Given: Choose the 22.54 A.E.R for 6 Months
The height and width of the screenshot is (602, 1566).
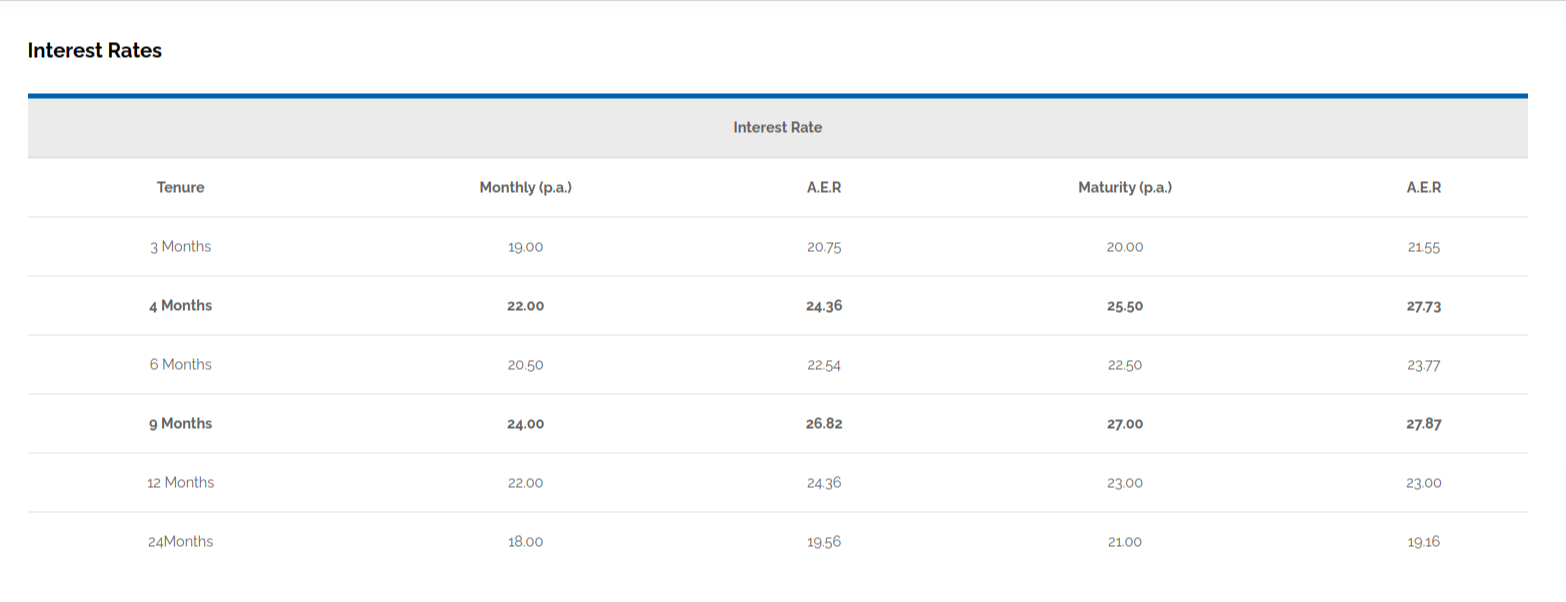Looking at the screenshot, I should pyautogui.click(x=824, y=365).
